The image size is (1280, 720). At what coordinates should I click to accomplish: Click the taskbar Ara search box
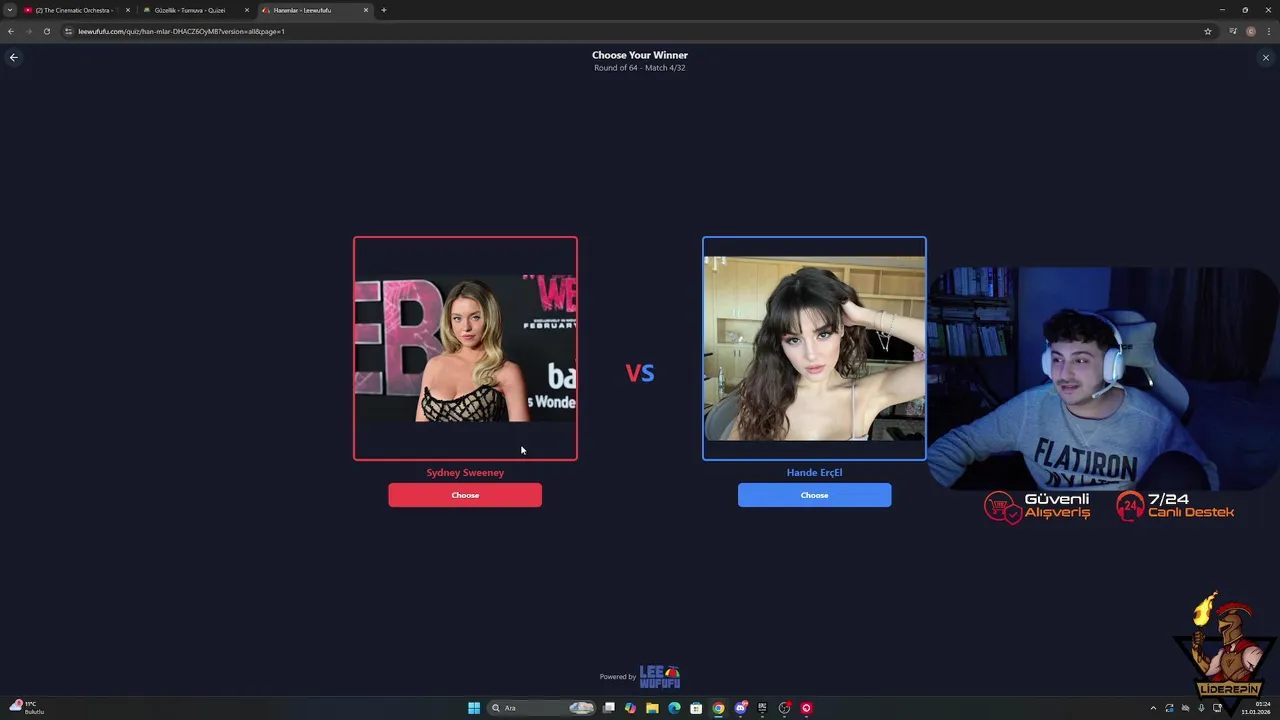click(x=541, y=708)
